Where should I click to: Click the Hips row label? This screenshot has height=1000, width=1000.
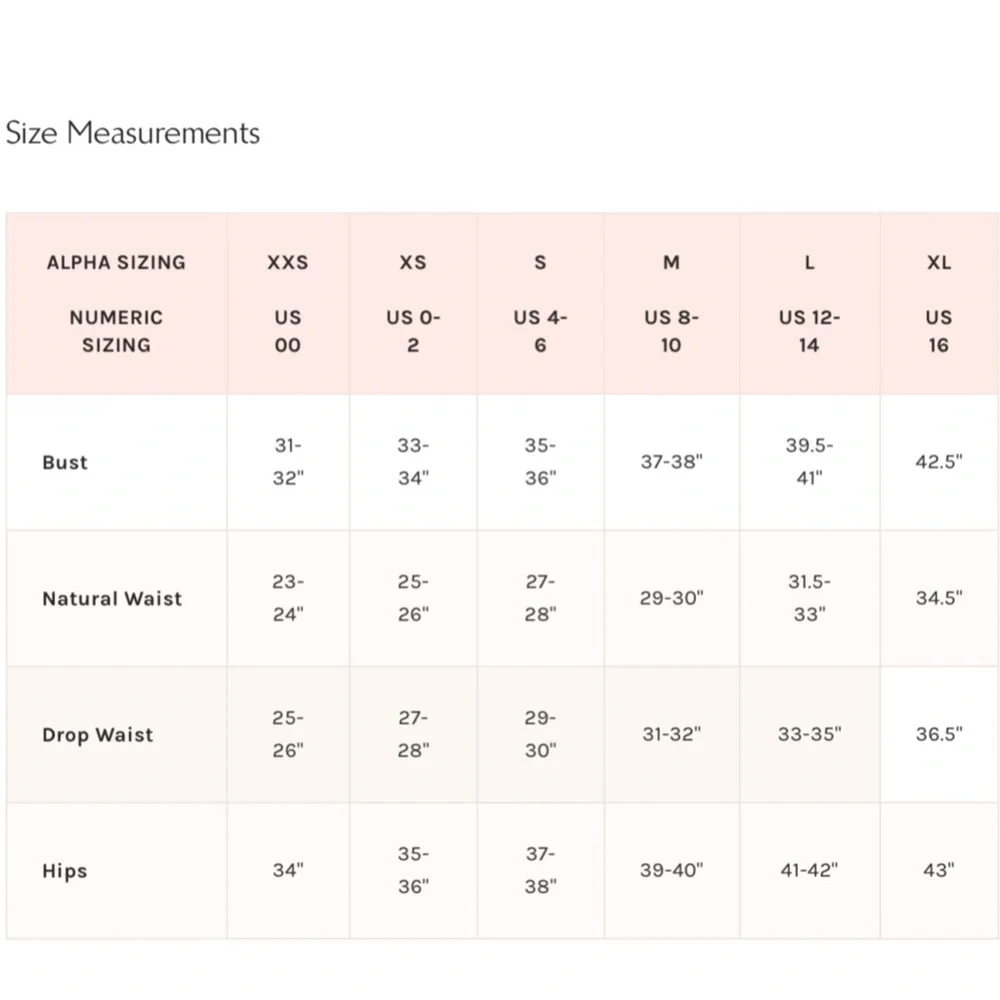(64, 871)
